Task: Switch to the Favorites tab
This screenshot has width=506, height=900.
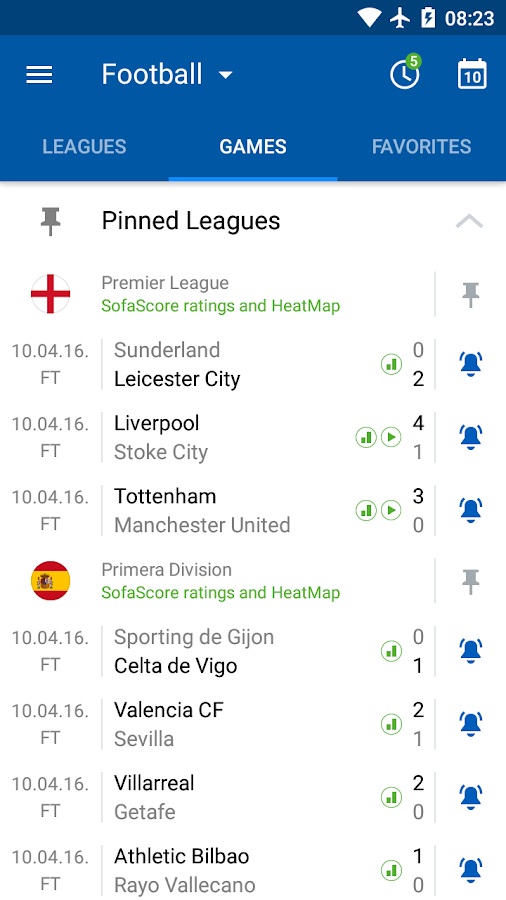Action: click(422, 147)
